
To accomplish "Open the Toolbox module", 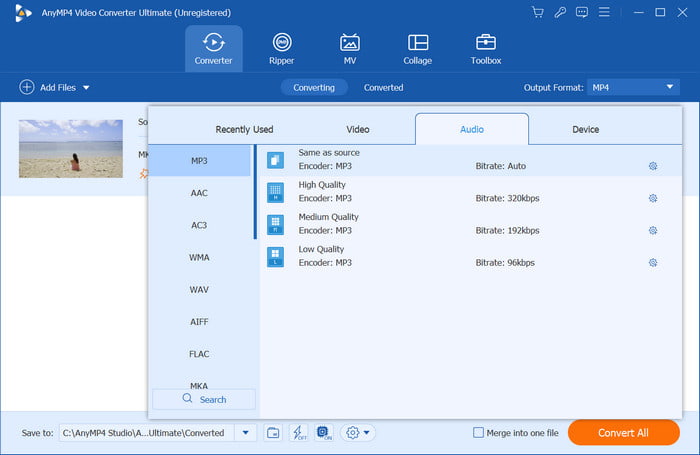I will coord(486,49).
